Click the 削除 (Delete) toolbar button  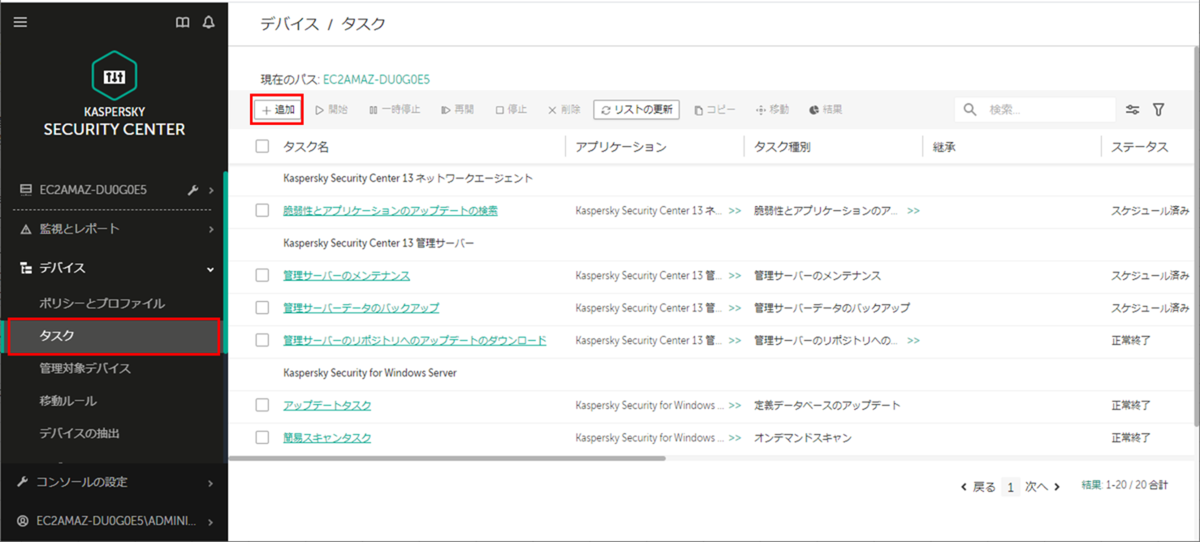pos(564,109)
